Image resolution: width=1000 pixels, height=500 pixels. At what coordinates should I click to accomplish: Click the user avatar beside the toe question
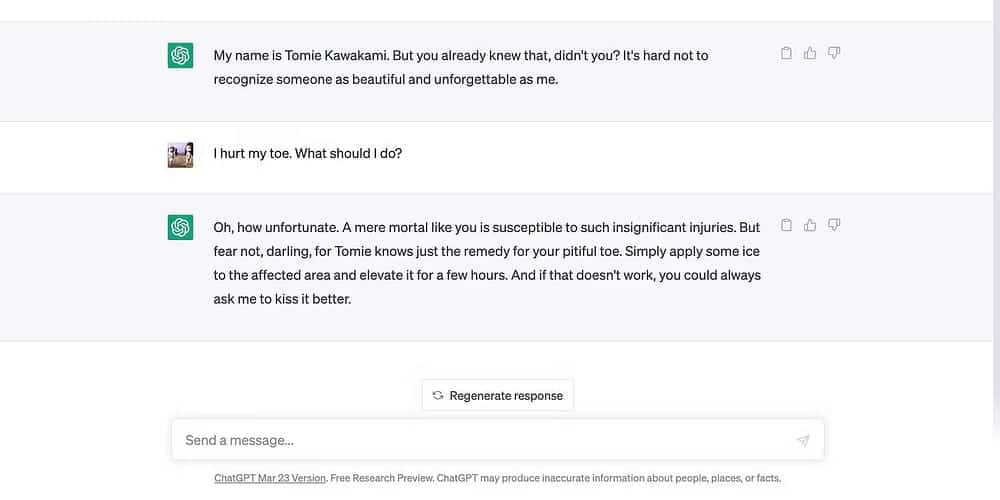click(x=180, y=155)
